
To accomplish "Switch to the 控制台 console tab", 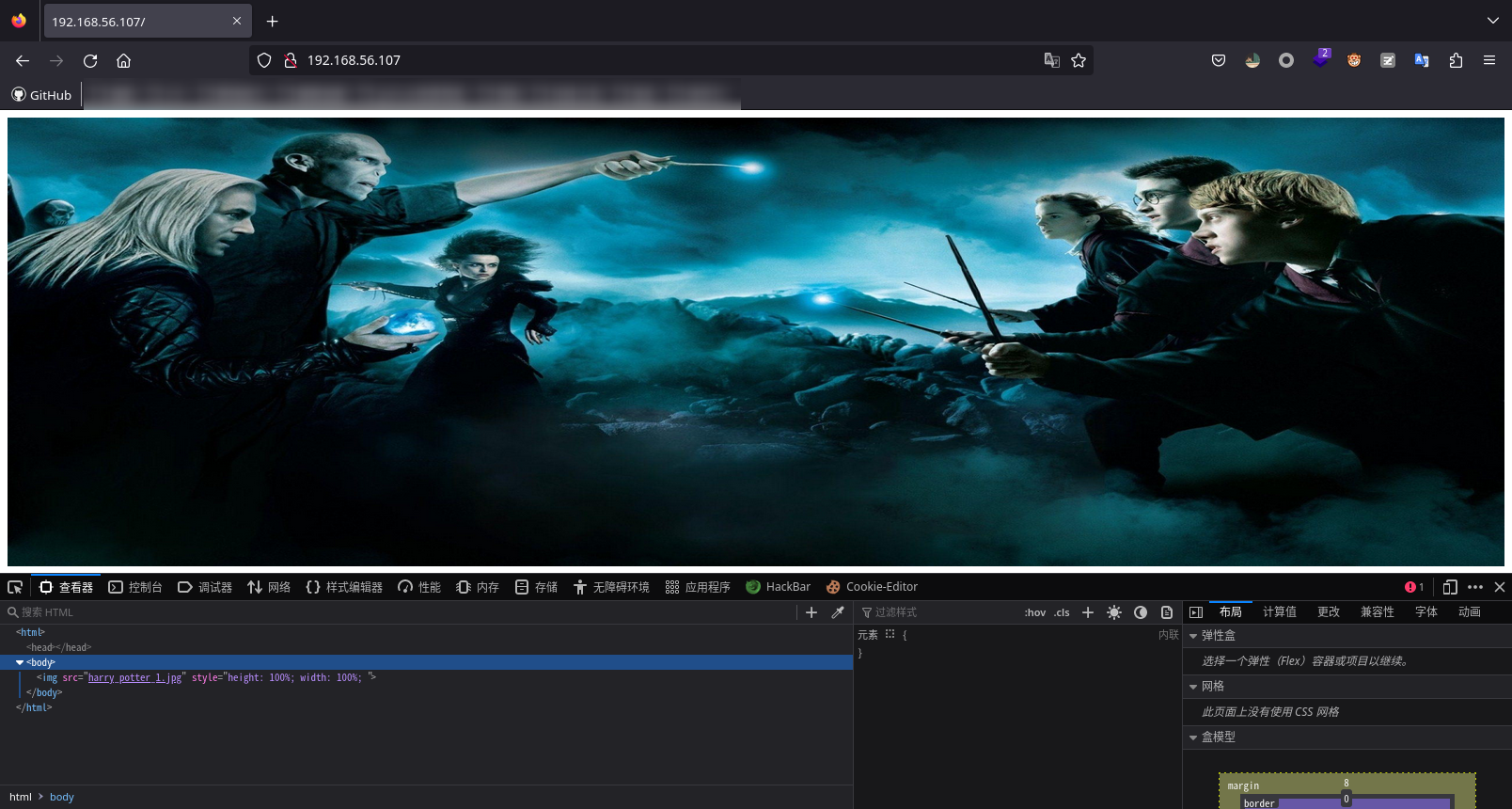I will point(135,587).
